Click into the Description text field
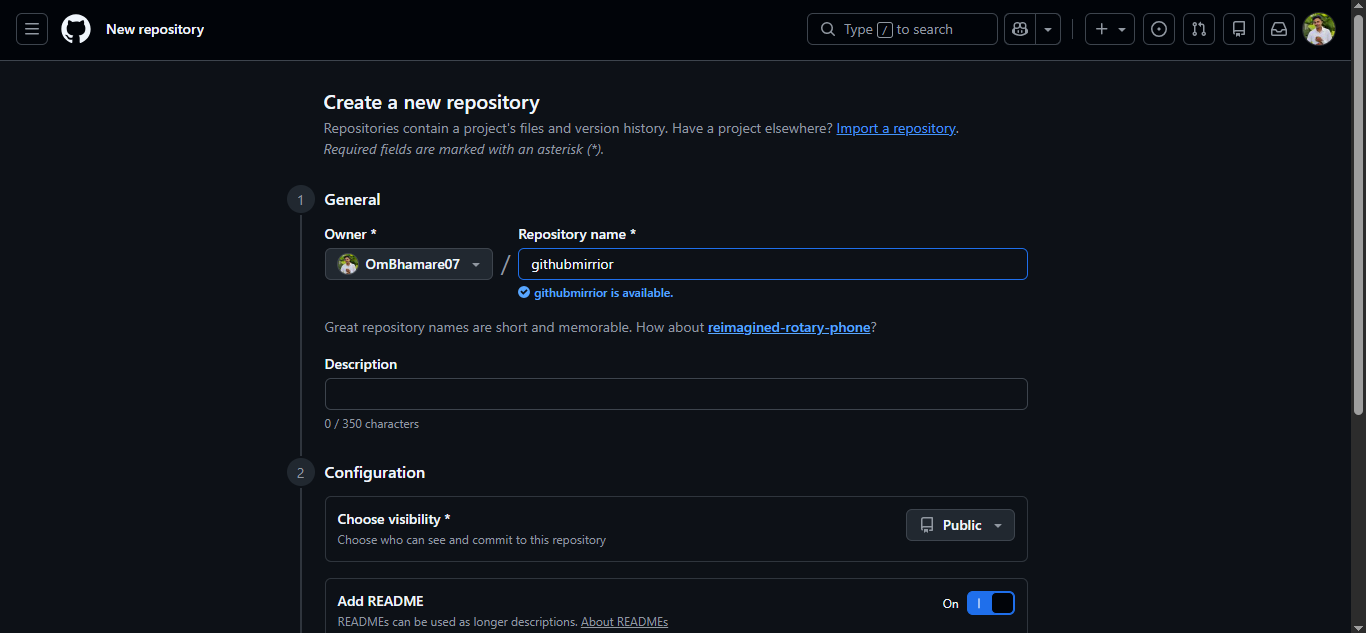Viewport: 1366px width, 633px height. (676, 394)
